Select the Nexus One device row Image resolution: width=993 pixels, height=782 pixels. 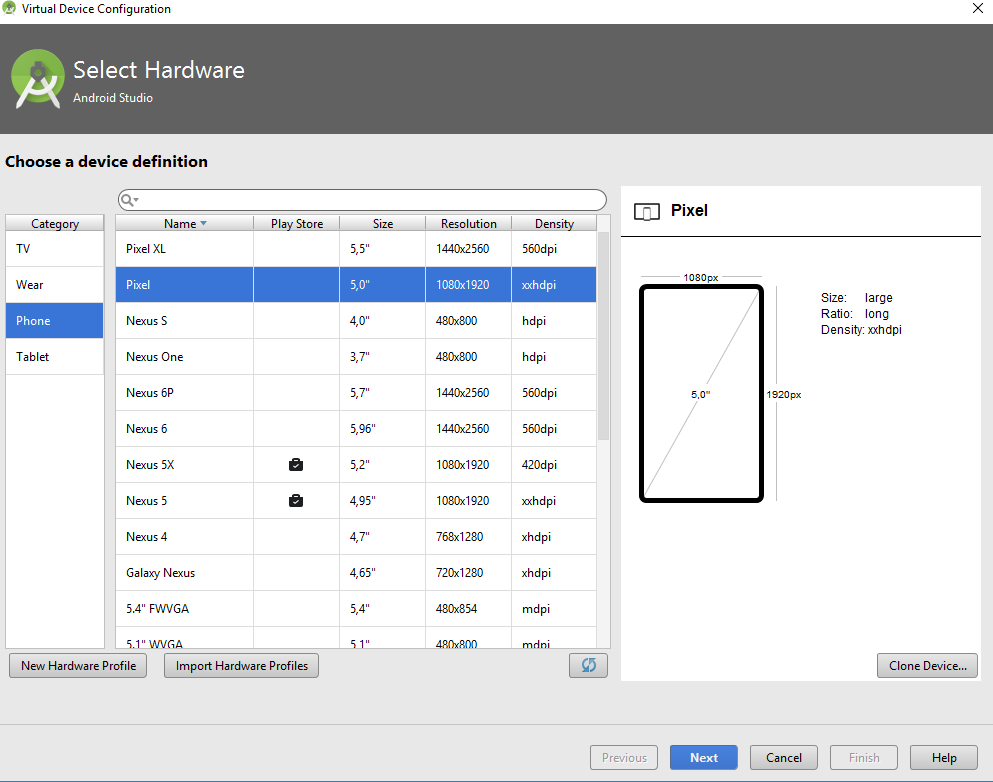tap(356, 356)
